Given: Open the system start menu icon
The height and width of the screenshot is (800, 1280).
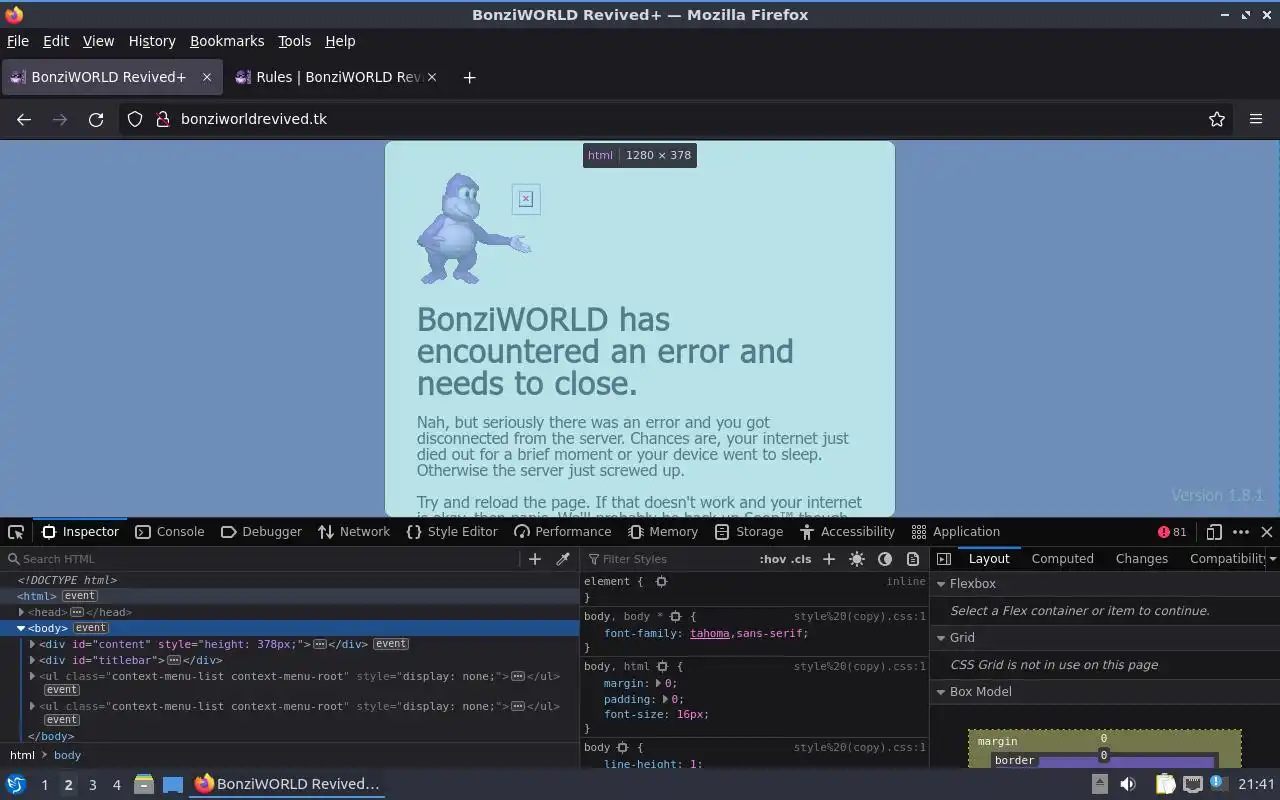Looking at the screenshot, I should [16, 784].
